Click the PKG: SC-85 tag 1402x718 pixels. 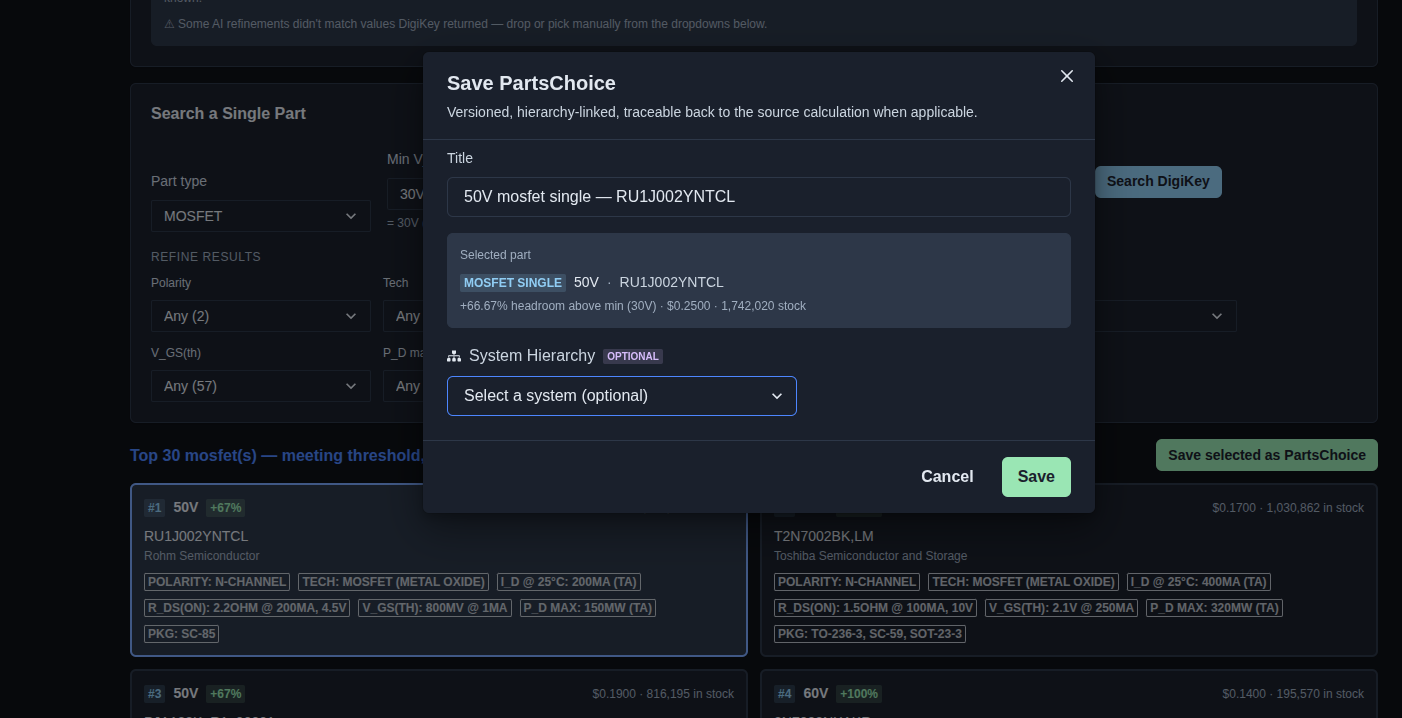click(181, 634)
